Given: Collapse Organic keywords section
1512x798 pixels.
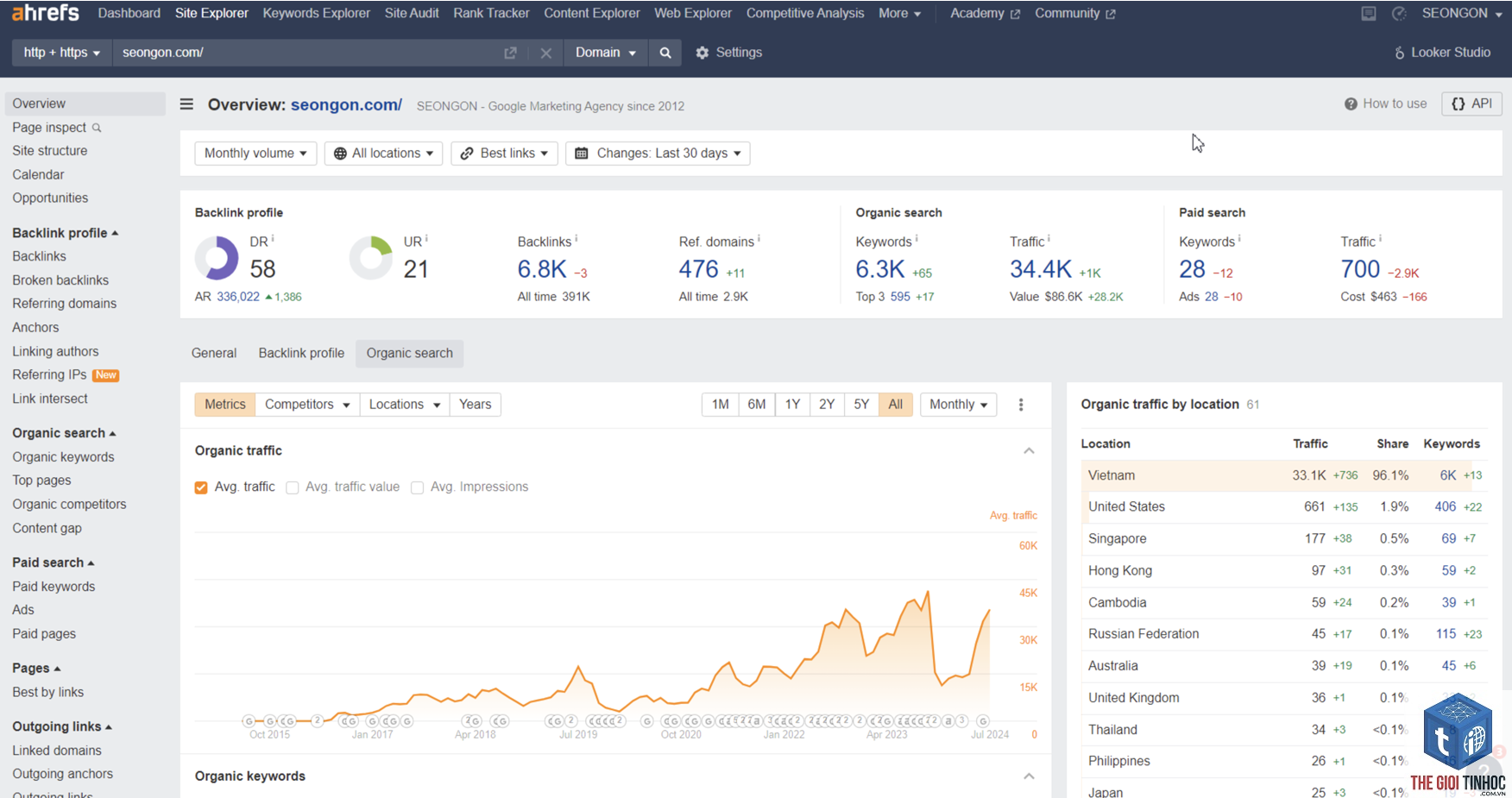Looking at the screenshot, I should [x=1029, y=776].
